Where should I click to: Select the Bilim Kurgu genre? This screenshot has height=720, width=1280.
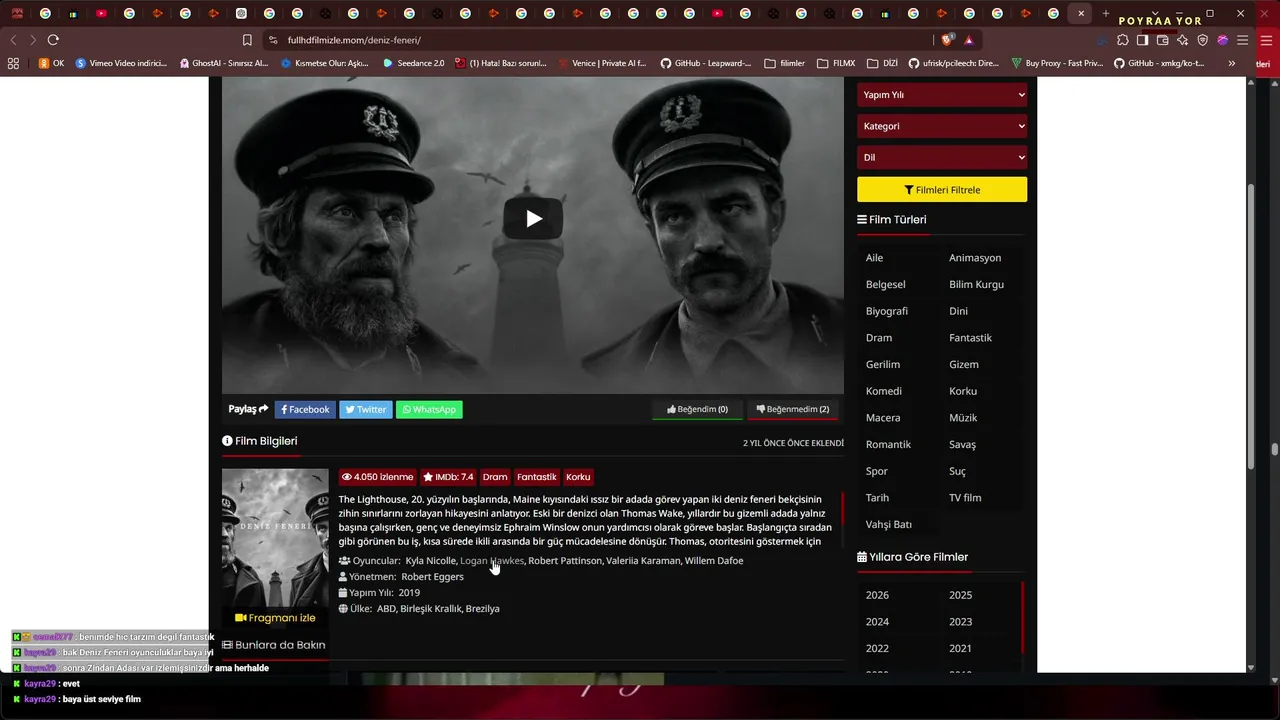point(976,285)
